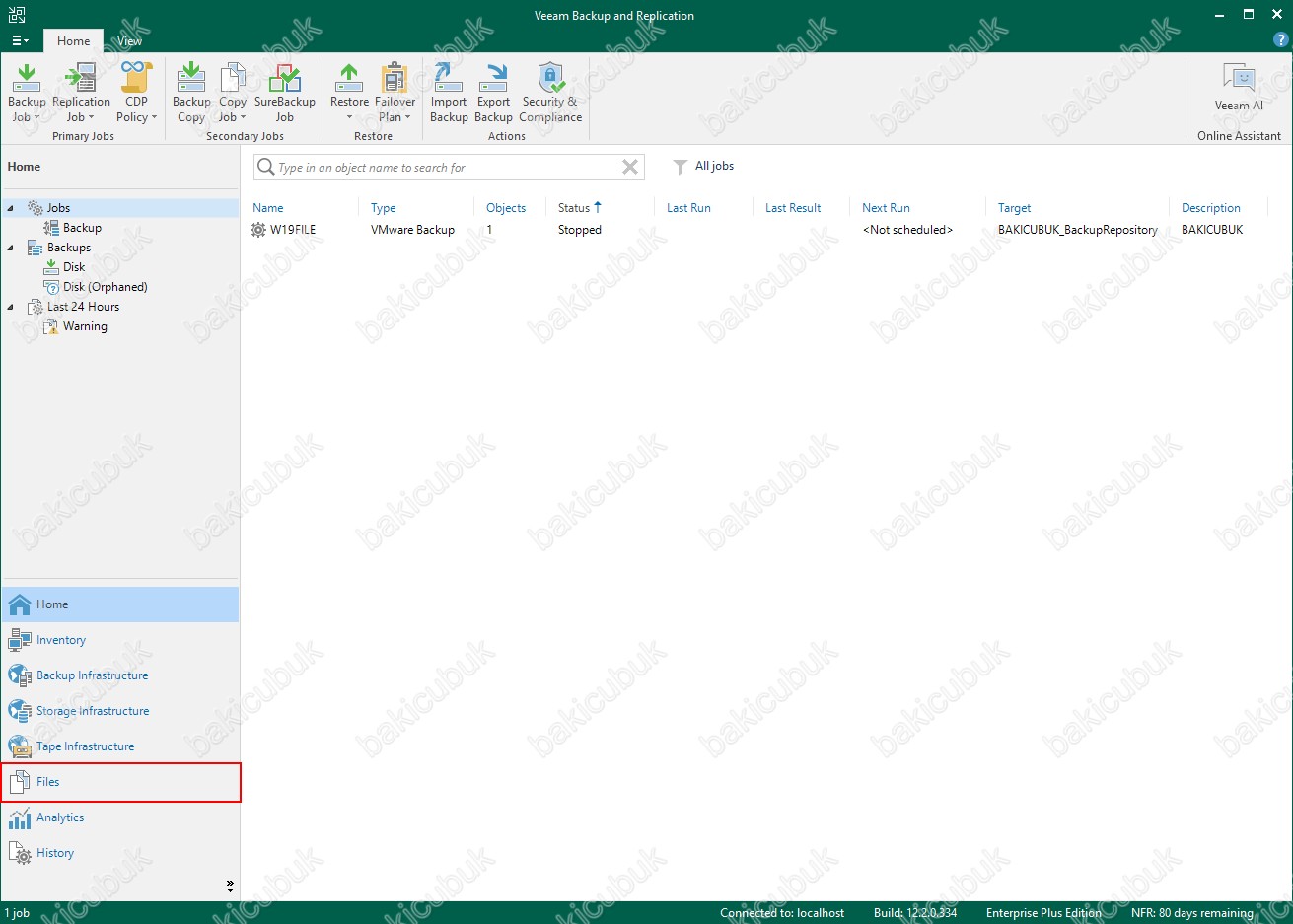
Task: Sort by the Name column header
Action: coord(268,208)
